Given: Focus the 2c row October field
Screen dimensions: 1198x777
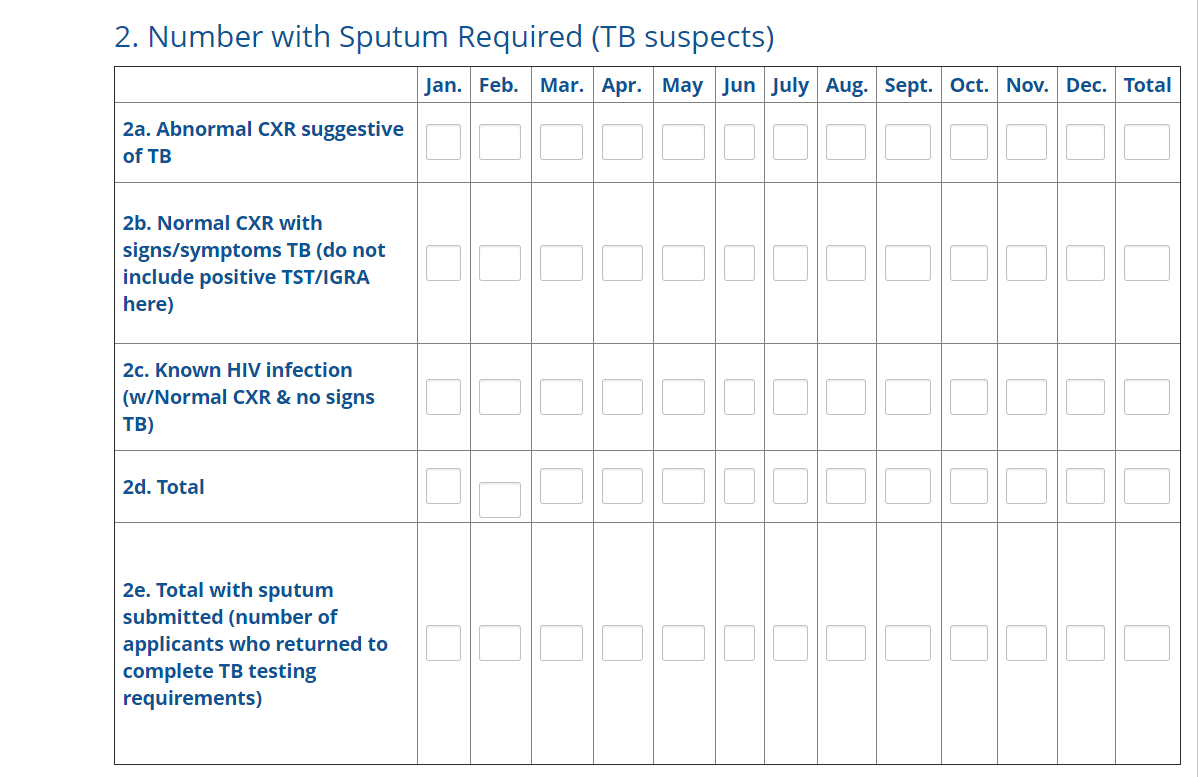Looking at the screenshot, I should [968, 397].
